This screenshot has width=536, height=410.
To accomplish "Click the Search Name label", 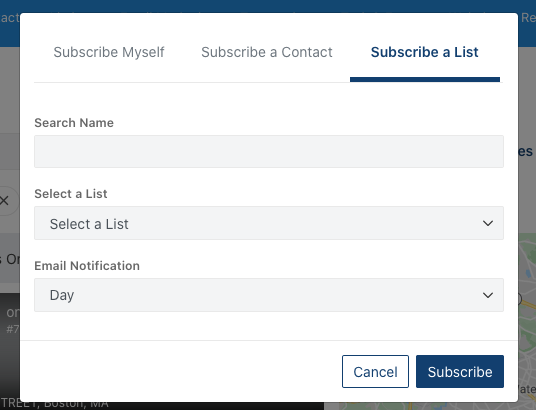I will [74, 123].
